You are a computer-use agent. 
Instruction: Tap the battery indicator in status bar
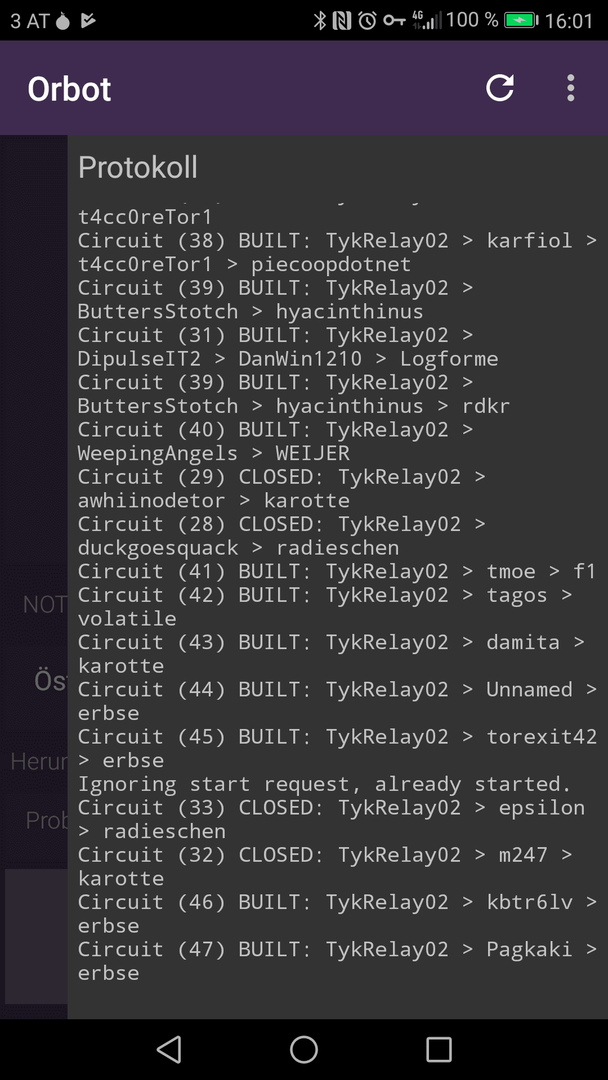point(521,21)
